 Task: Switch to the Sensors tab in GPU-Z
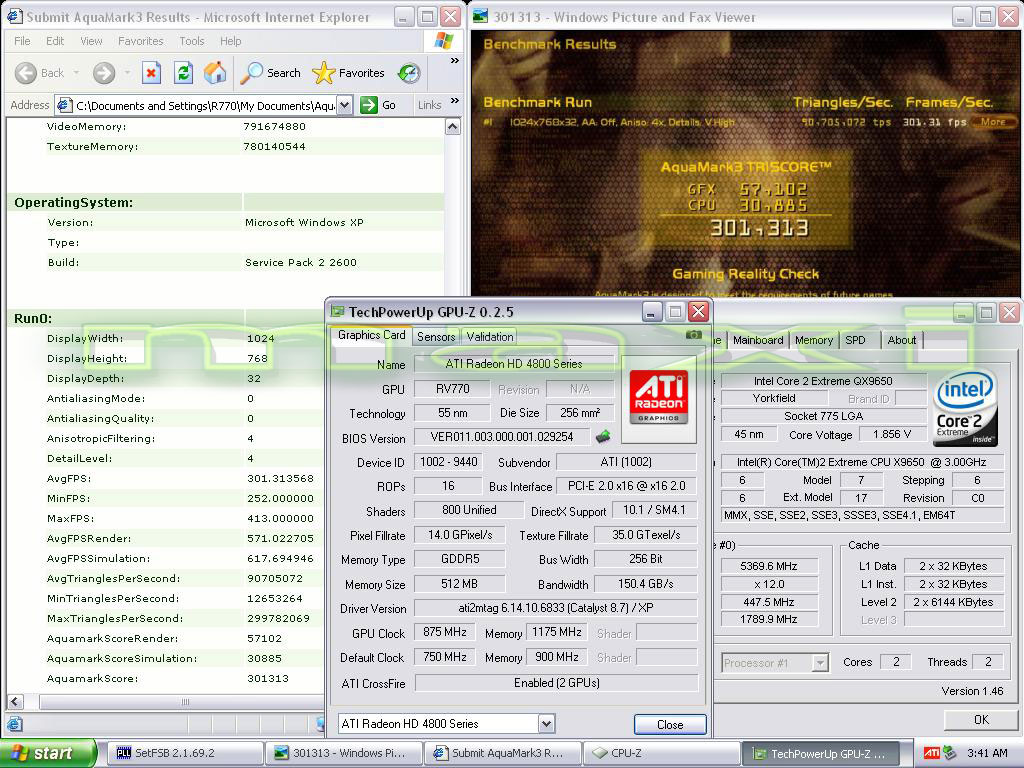coord(436,336)
